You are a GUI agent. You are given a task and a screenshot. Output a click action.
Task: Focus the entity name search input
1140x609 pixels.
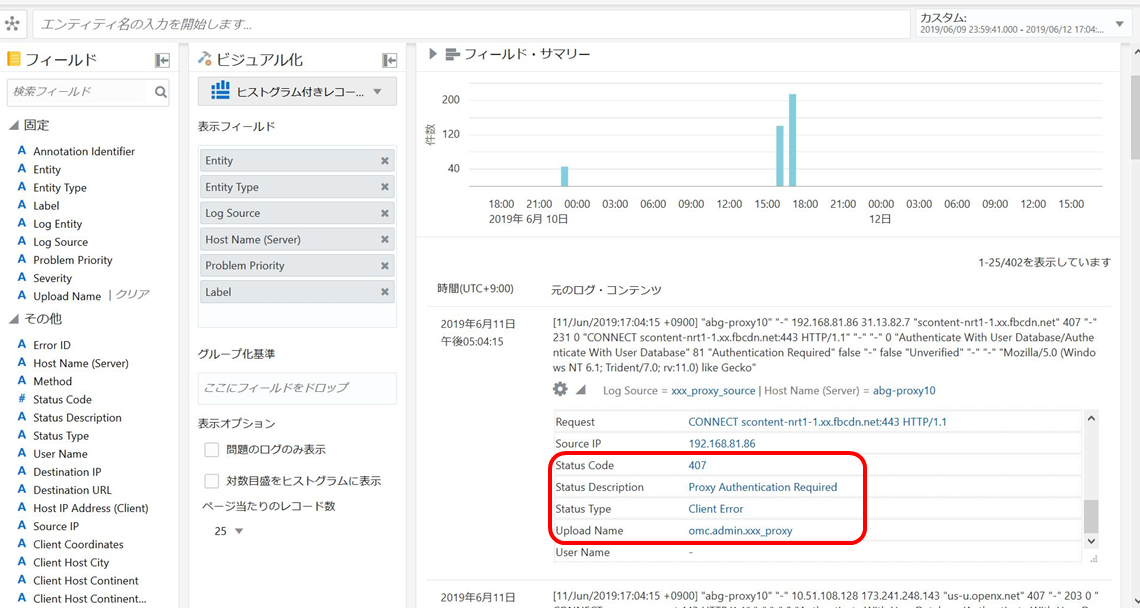coord(471,24)
